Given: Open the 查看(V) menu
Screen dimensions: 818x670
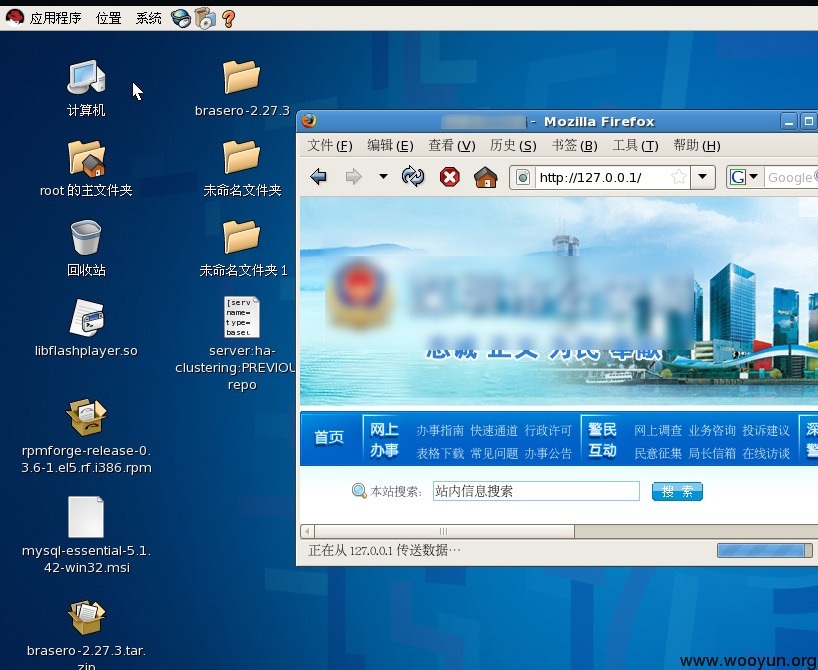Looking at the screenshot, I should pyautogui.click(x=452, y=146).
